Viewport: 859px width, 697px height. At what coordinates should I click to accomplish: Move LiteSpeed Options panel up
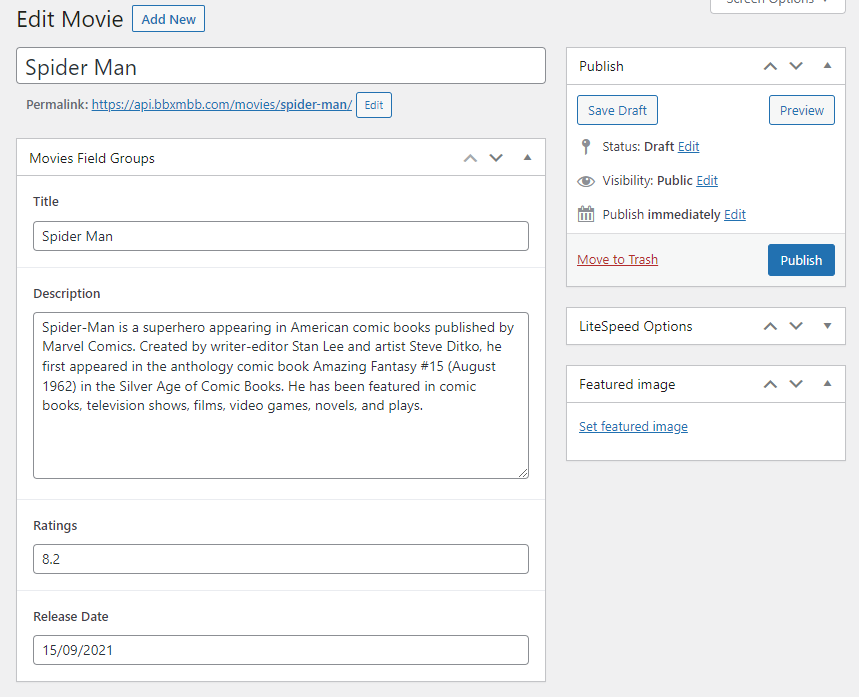point(770,327)
